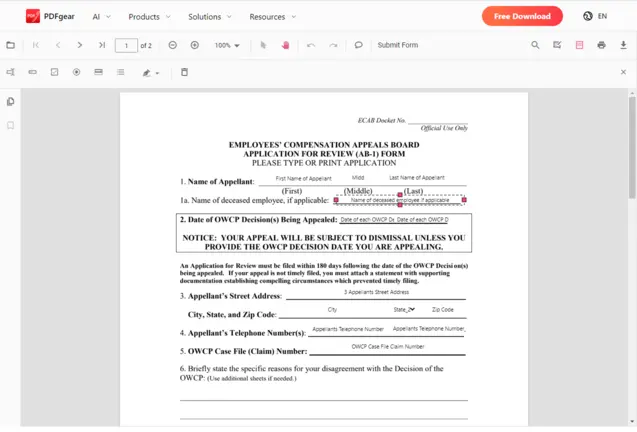
Task: Zoom in with the plus icon
Action: [x=194, y=45]
